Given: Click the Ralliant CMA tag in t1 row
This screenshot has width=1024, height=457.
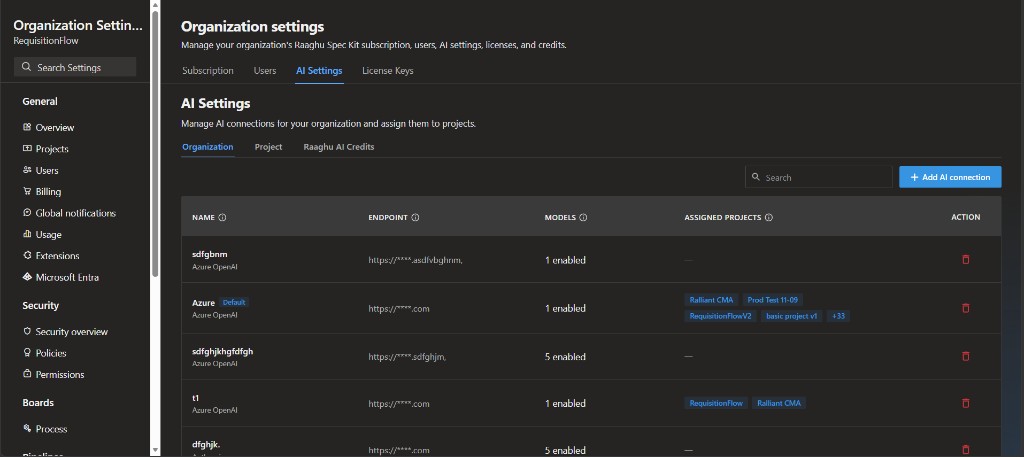Looking at the screenshot, I should coord(779,403).
